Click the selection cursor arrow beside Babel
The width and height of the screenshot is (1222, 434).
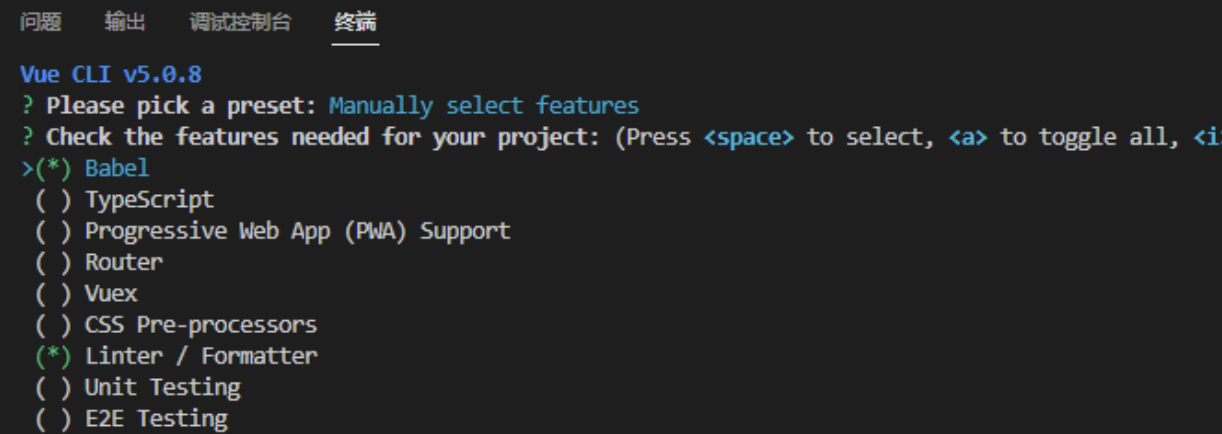point(27,168)
